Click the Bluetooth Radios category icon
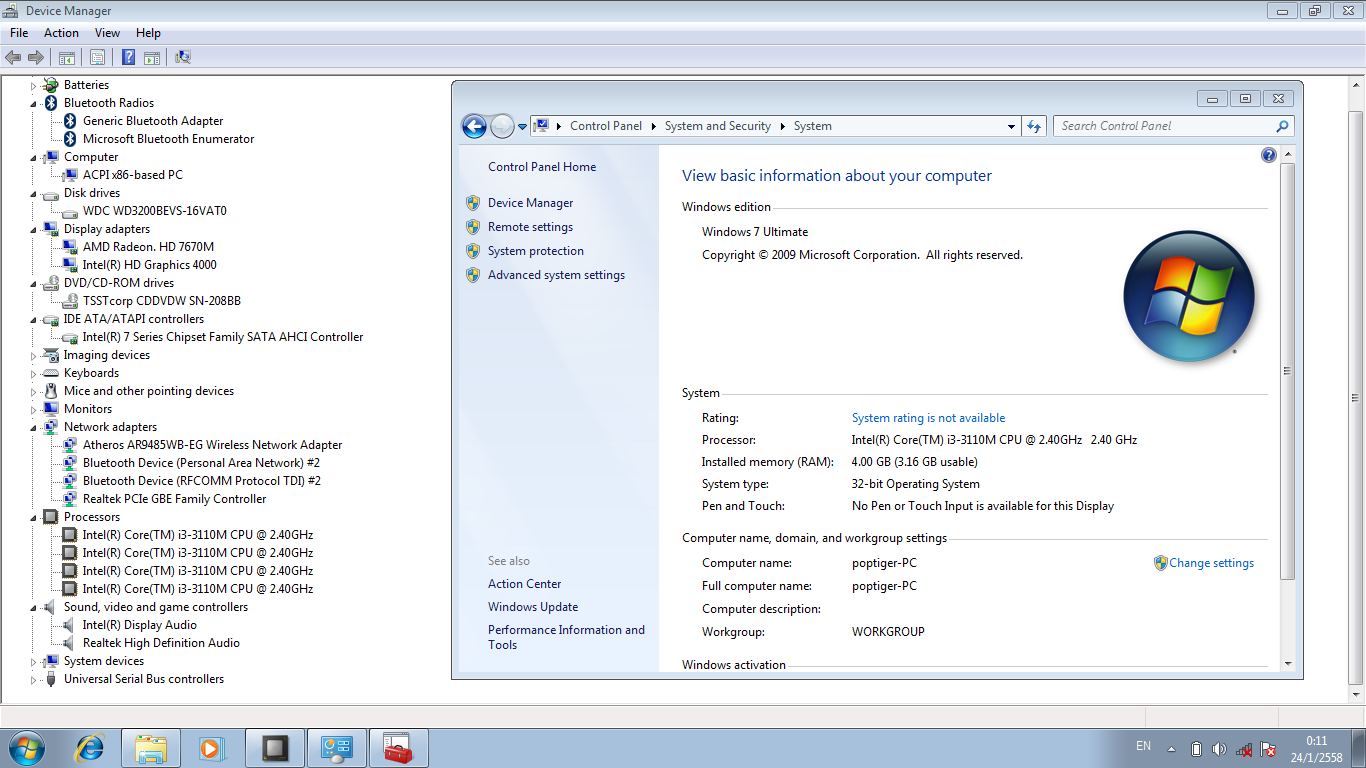 (51, 103)
